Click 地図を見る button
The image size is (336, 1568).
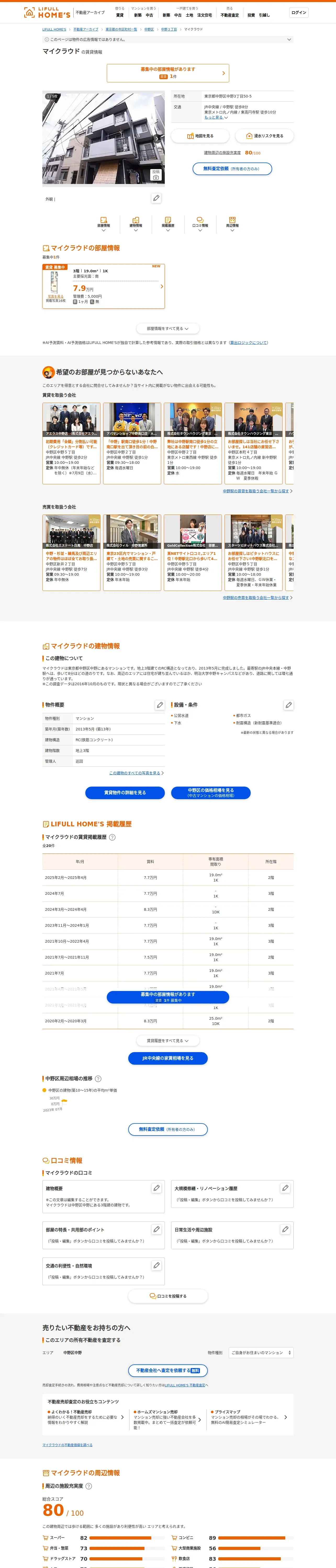(200, 136)
